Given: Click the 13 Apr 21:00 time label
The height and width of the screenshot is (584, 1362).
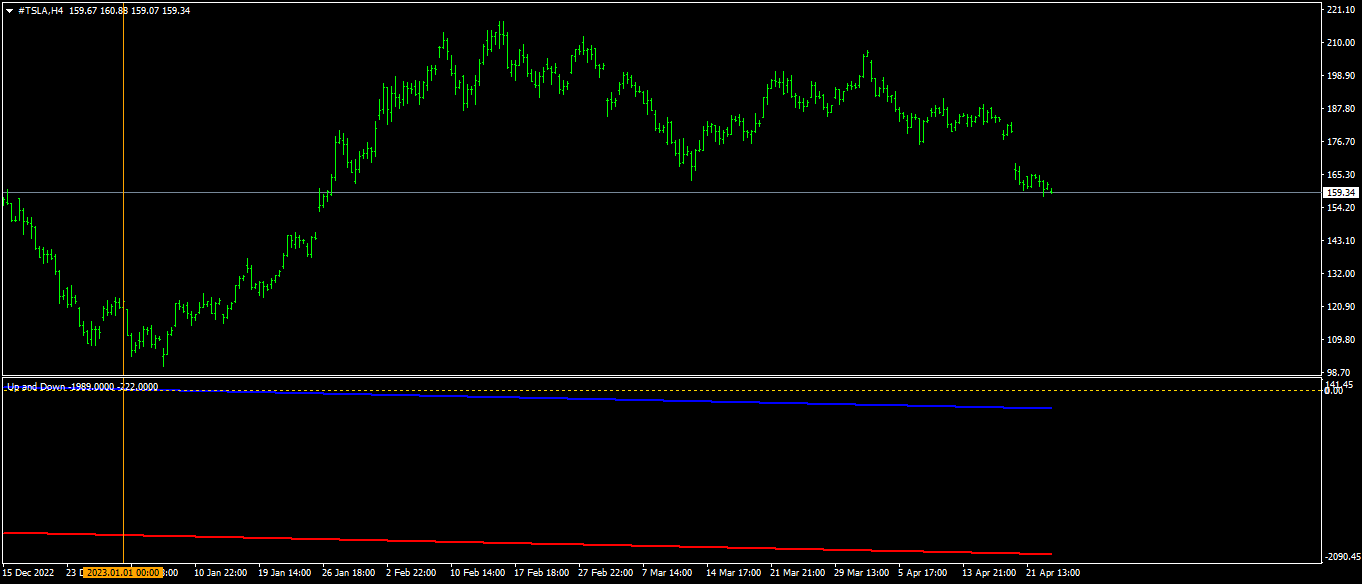Looking at the screenshot, I should pyautogui.click(x=989, y=573).
